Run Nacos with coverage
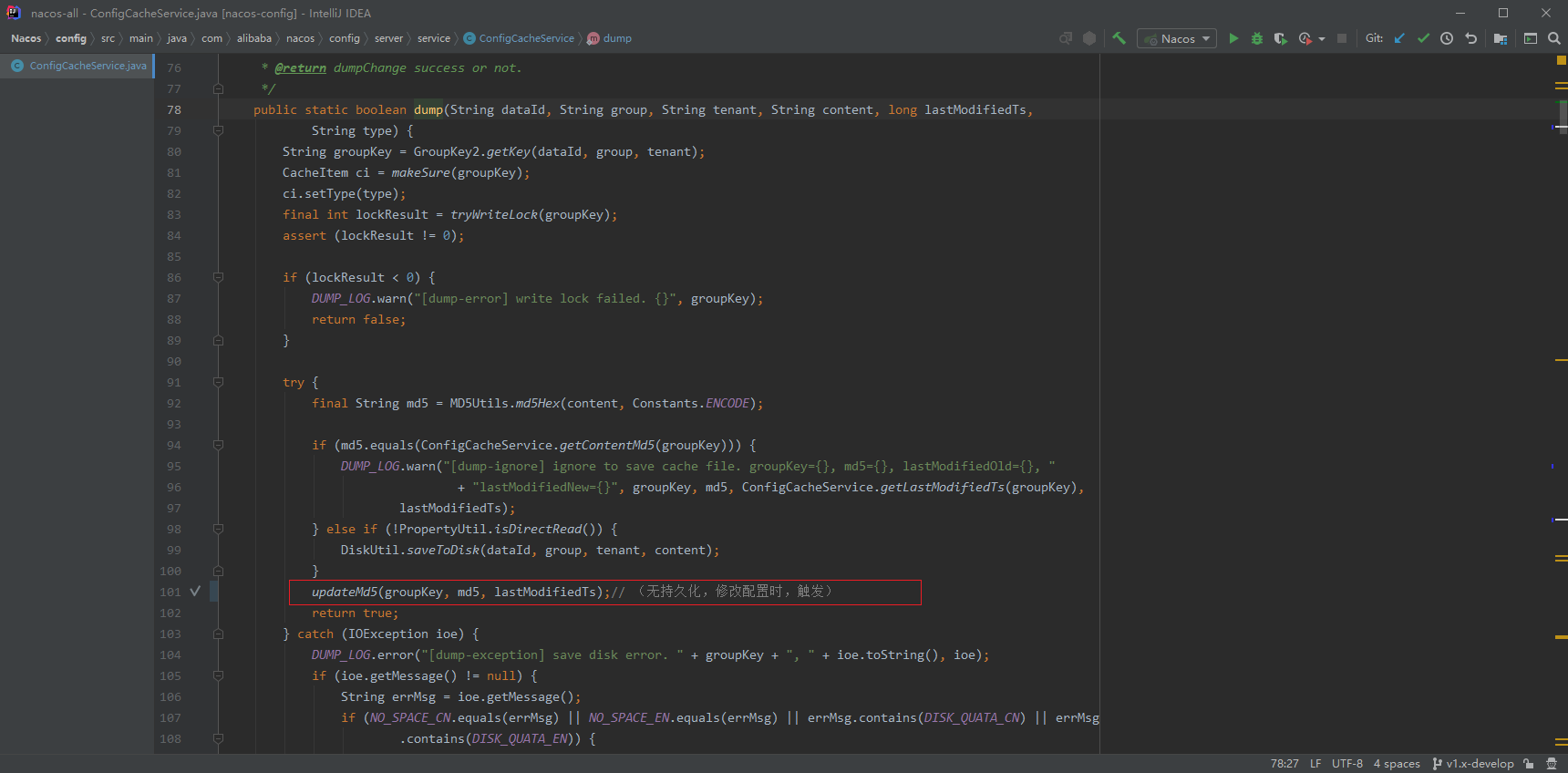This screenshot has width=1568, height=773. (1281, 38)
